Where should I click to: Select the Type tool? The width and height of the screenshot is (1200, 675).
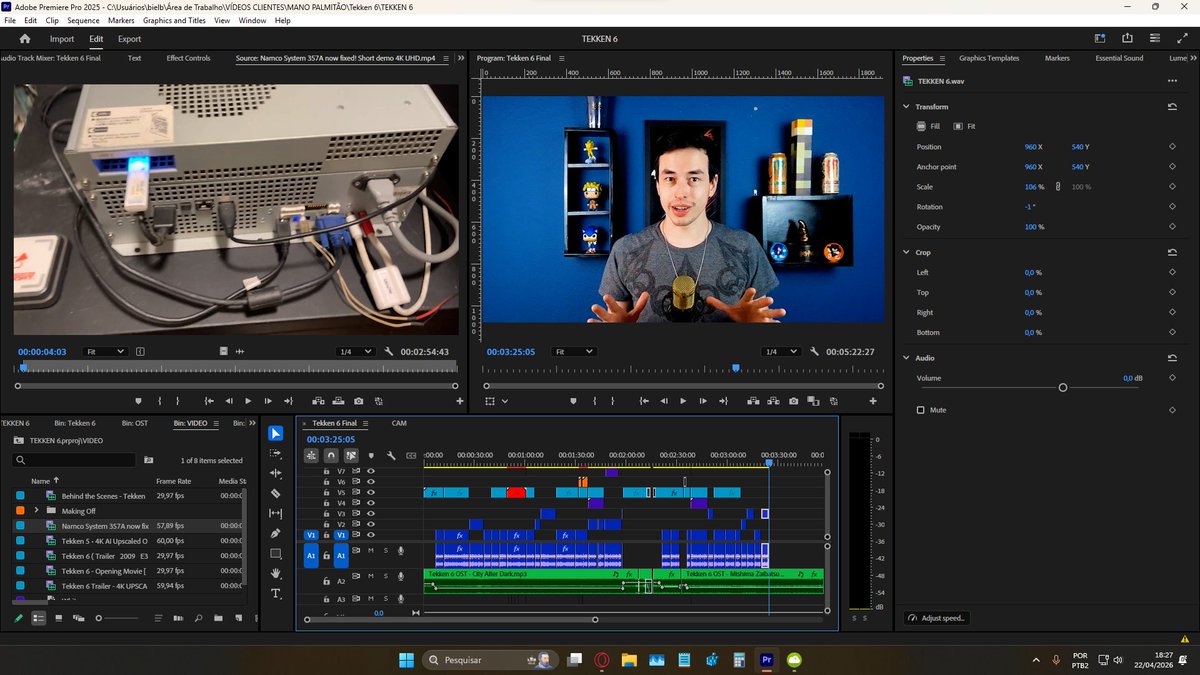[276, 594]
